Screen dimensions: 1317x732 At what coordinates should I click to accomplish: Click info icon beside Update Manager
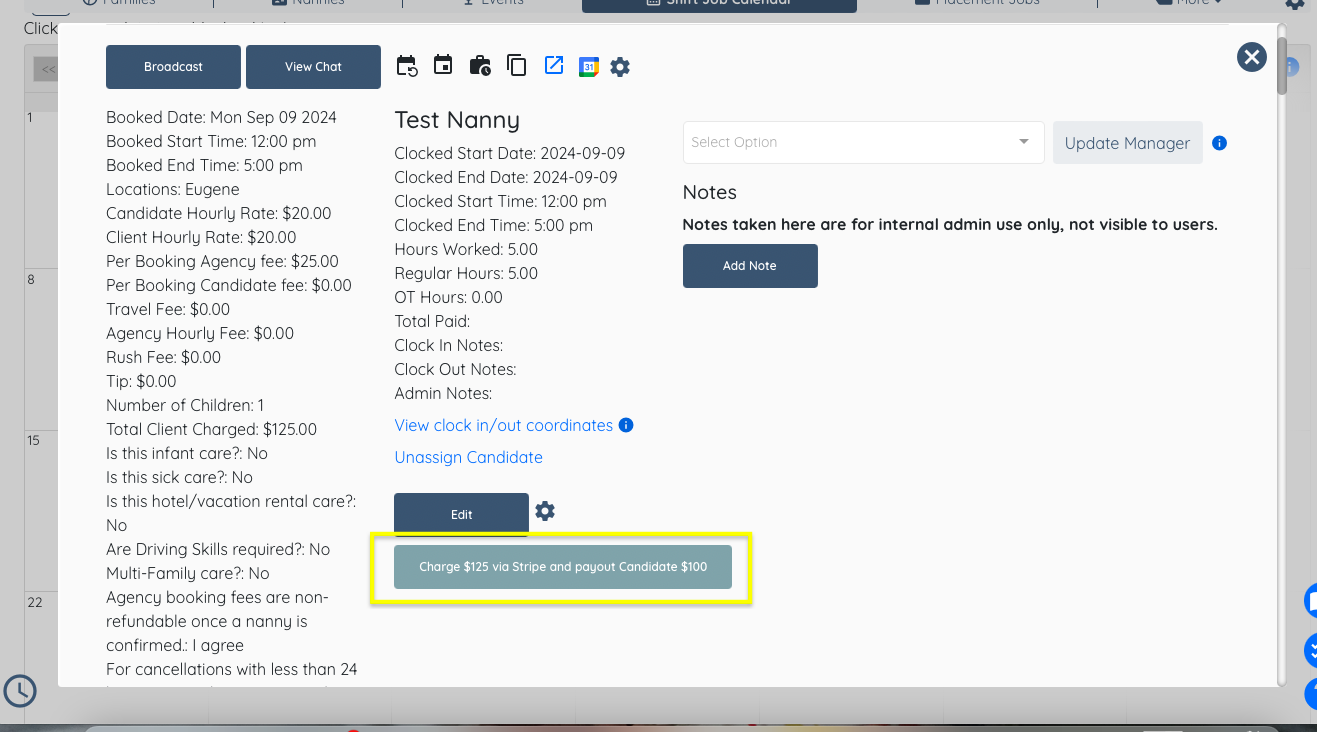[1219, 143]
